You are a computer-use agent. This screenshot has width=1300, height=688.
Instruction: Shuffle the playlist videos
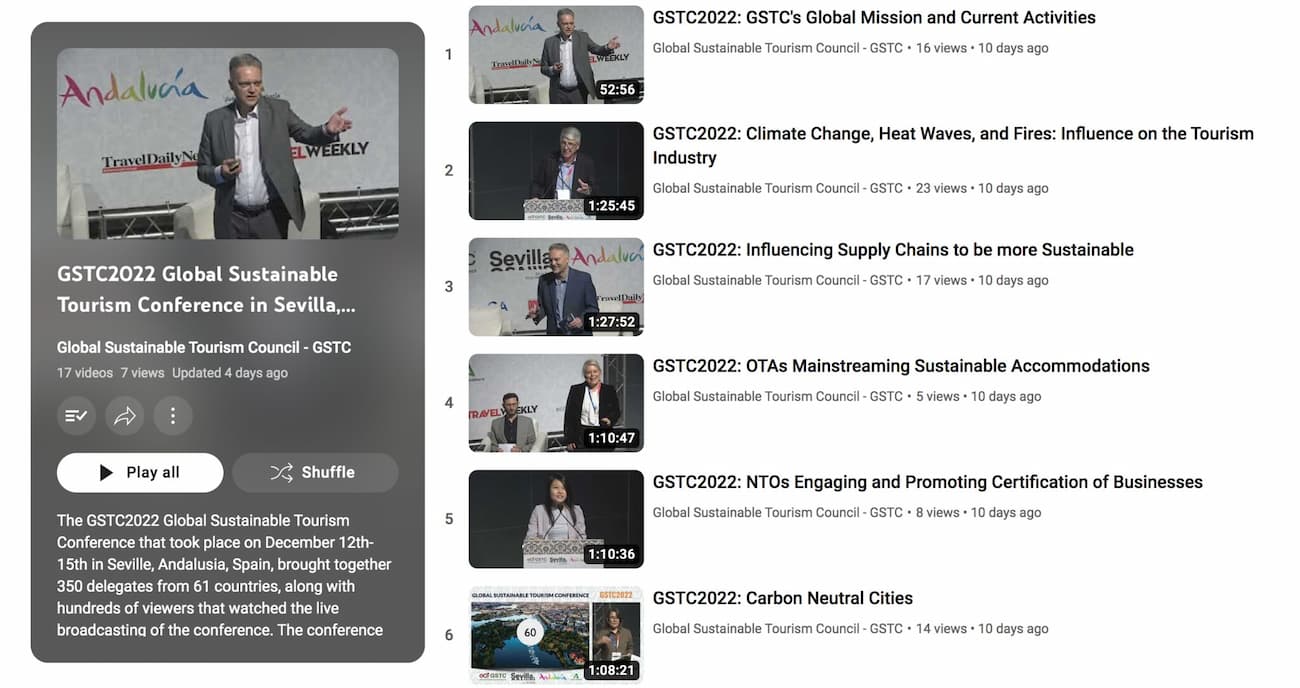point(315,473)
